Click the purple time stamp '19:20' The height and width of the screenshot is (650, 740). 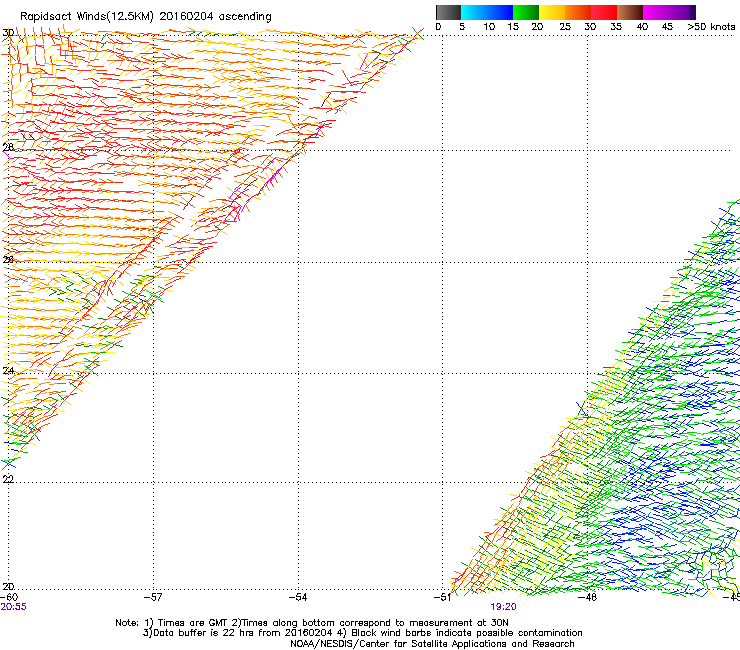[x=503, y=607]
